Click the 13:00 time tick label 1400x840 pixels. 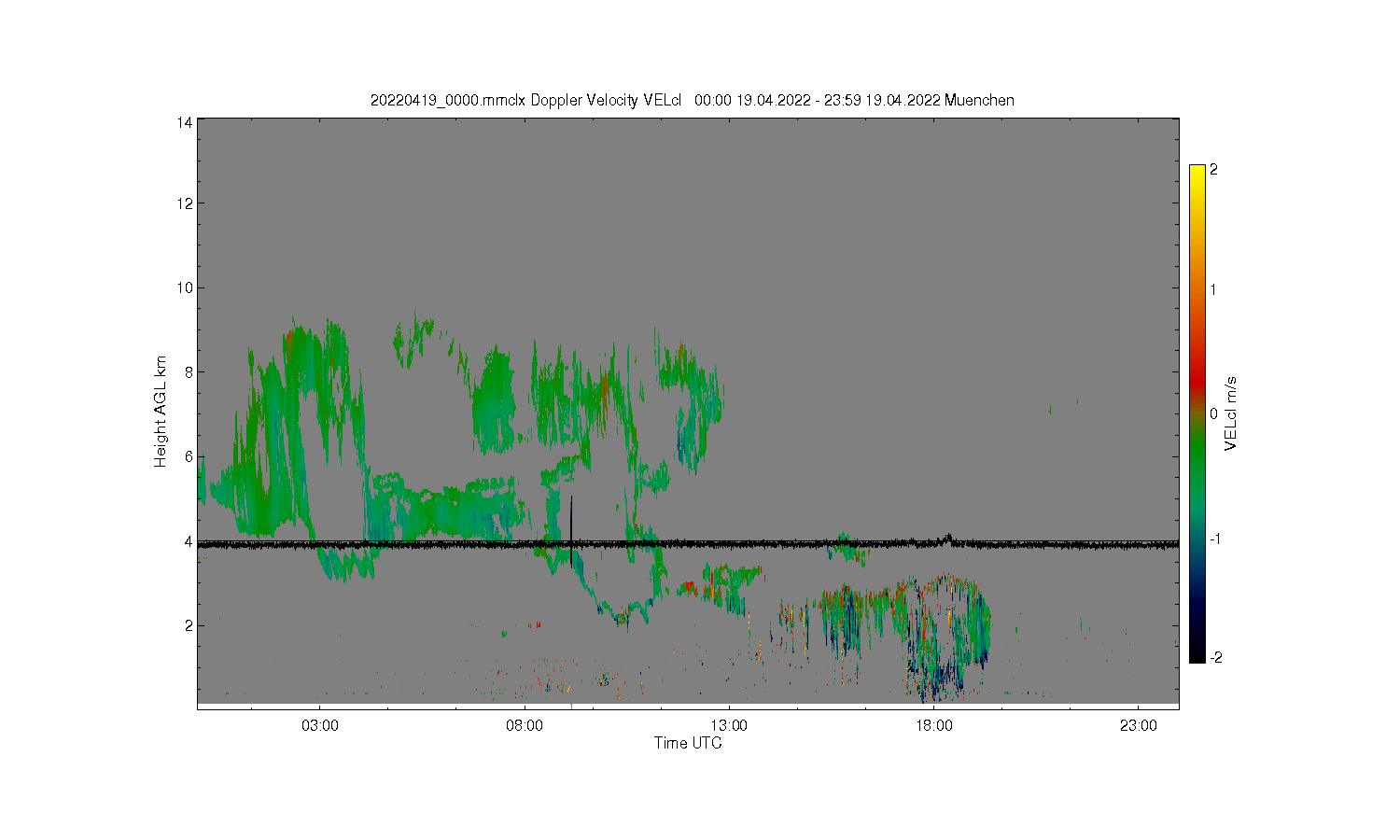tap(729, 725)
